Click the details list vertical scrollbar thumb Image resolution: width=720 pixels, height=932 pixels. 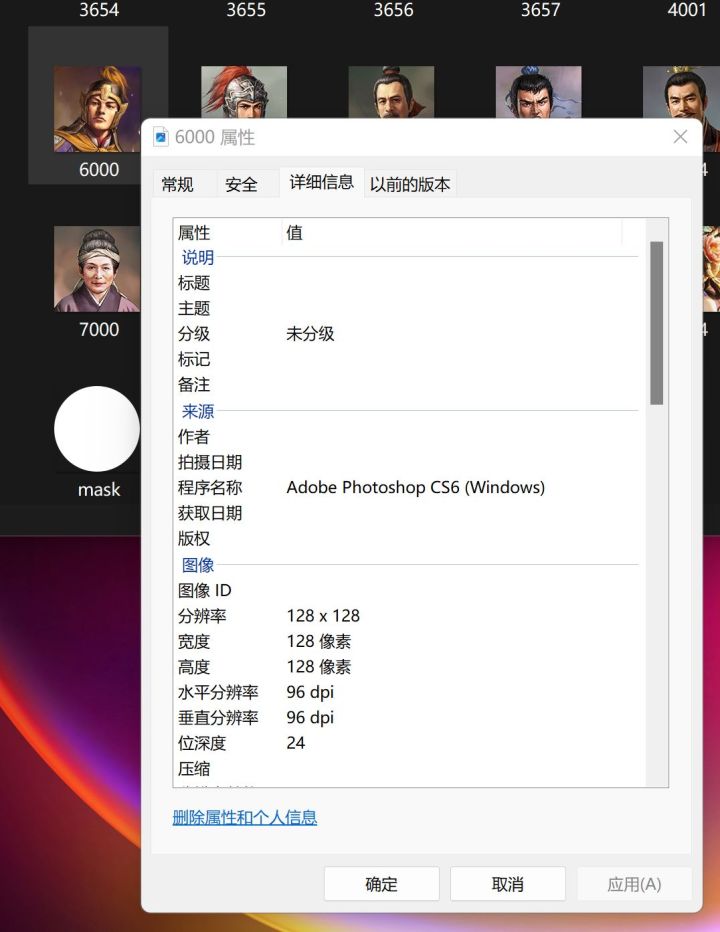click(x=656, y=323)
